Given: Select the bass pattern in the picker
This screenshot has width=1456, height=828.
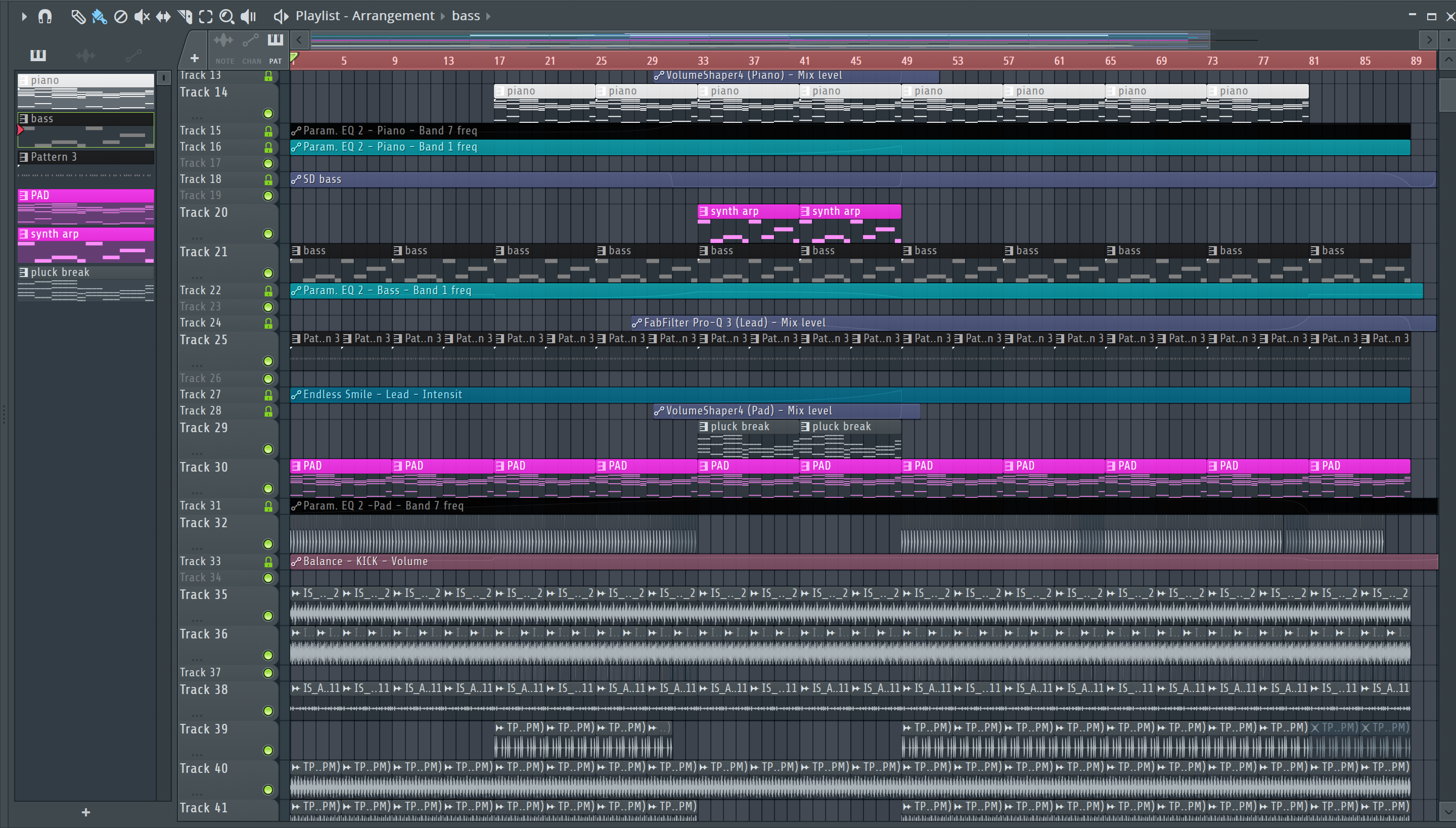Looking at the screenshot, I should [86, 129].
